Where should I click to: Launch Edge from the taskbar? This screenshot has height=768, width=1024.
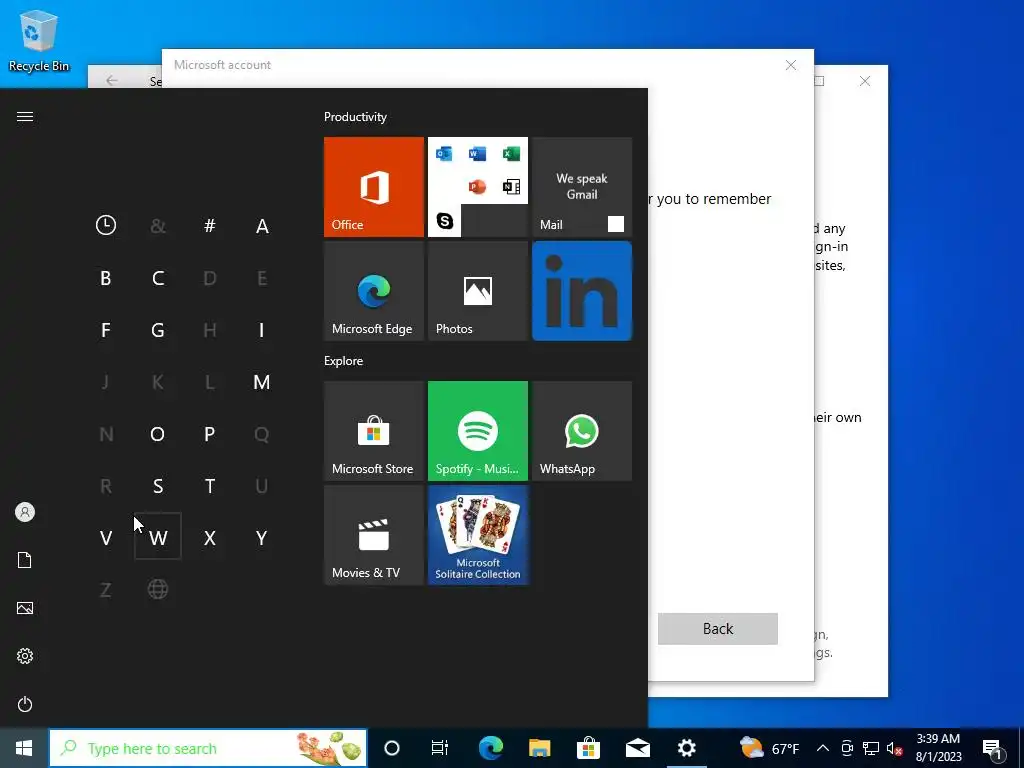tap(490, 748)
